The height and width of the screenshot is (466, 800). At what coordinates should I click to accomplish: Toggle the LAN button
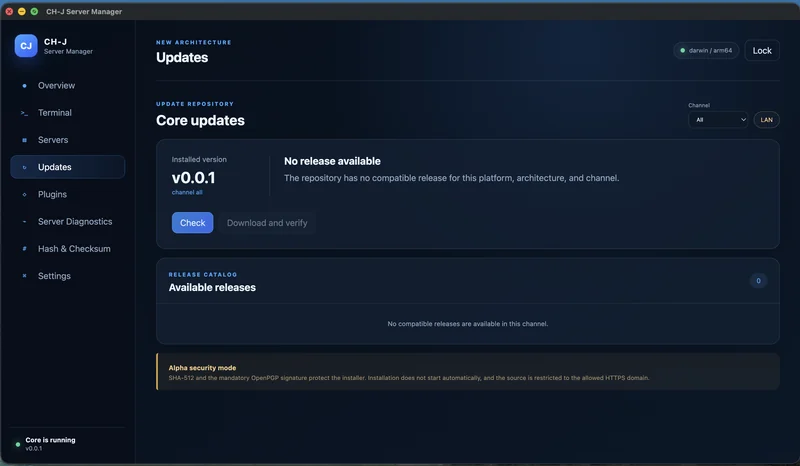pos(766,120)
